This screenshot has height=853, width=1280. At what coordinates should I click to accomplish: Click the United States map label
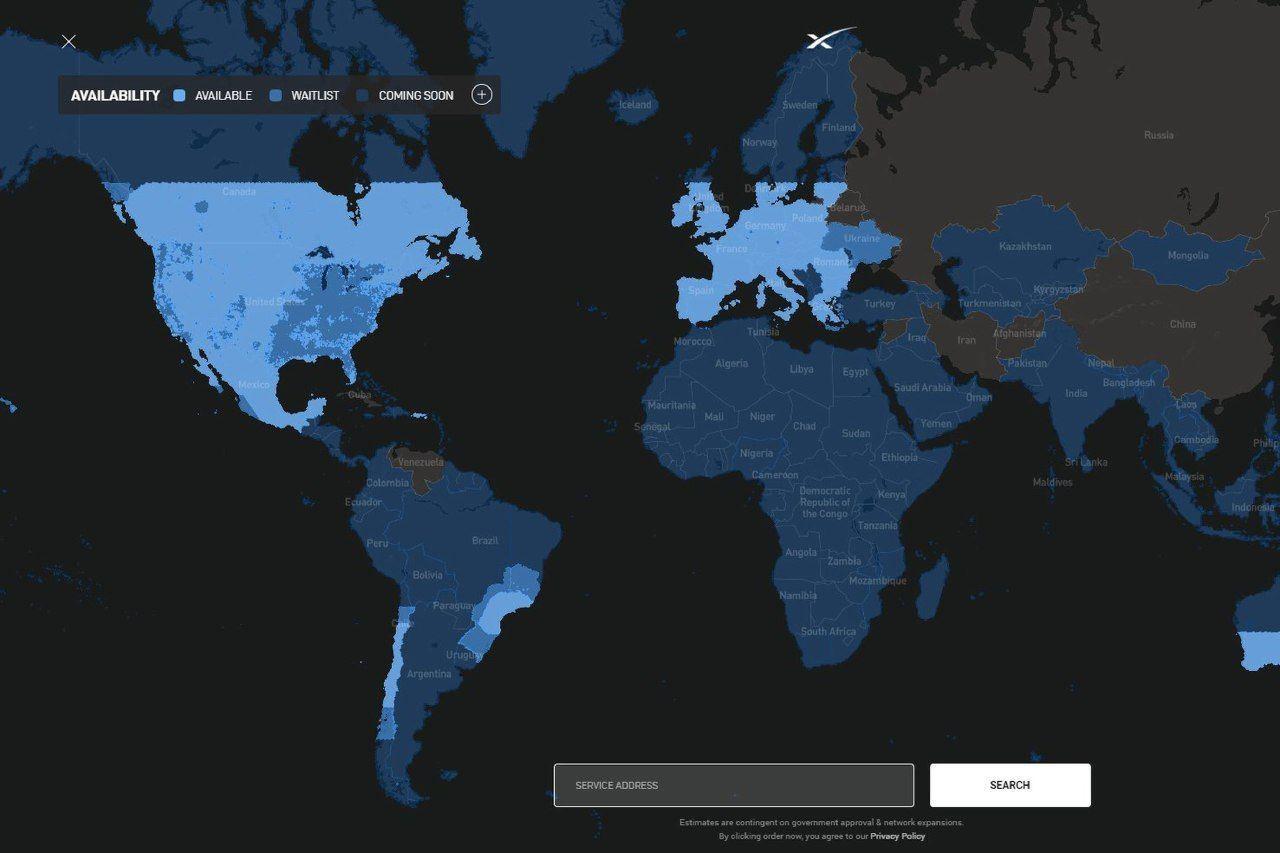tap(274, 302)
